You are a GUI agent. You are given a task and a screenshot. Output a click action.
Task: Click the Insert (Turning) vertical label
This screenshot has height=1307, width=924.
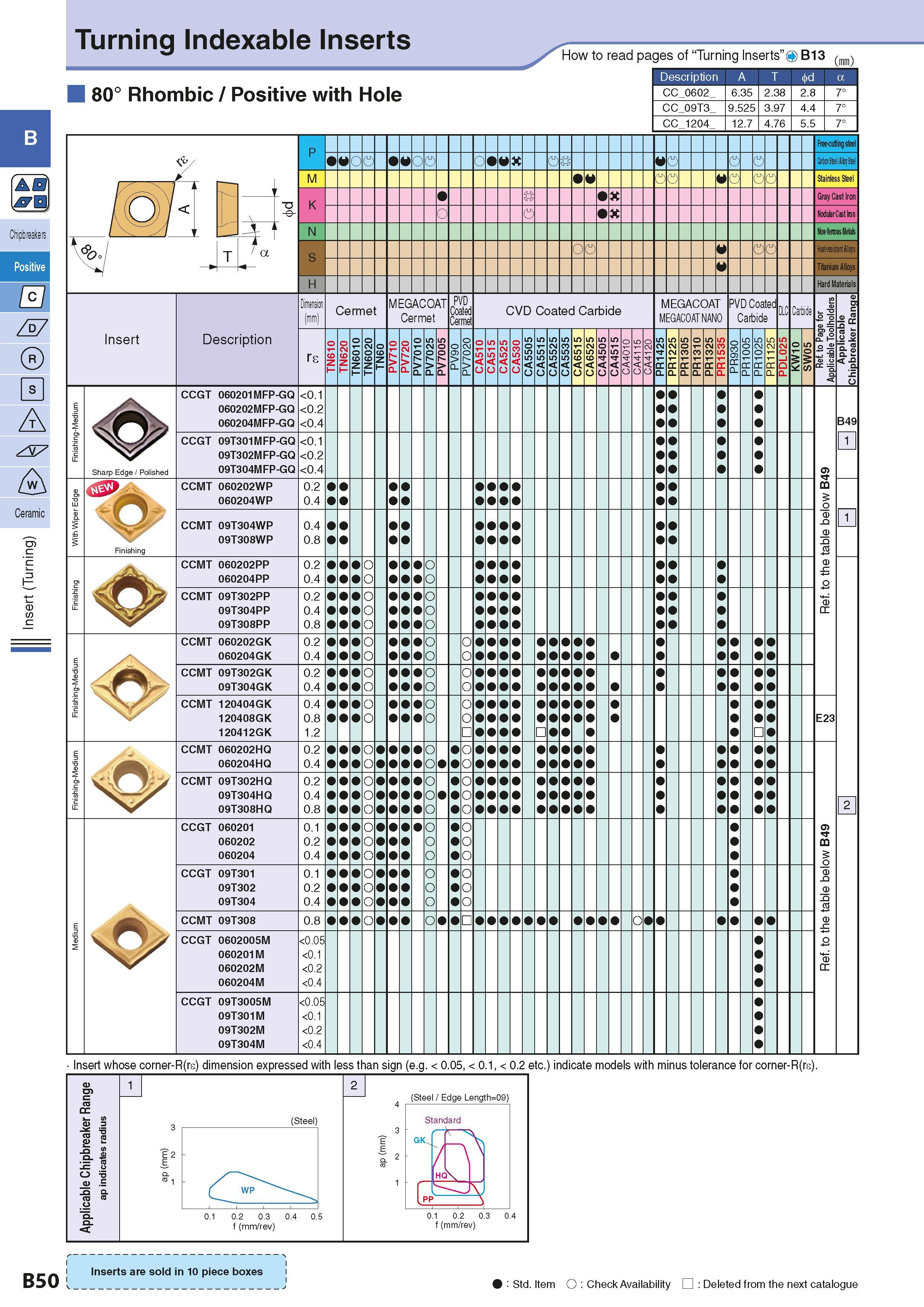[x=28, y=582]
